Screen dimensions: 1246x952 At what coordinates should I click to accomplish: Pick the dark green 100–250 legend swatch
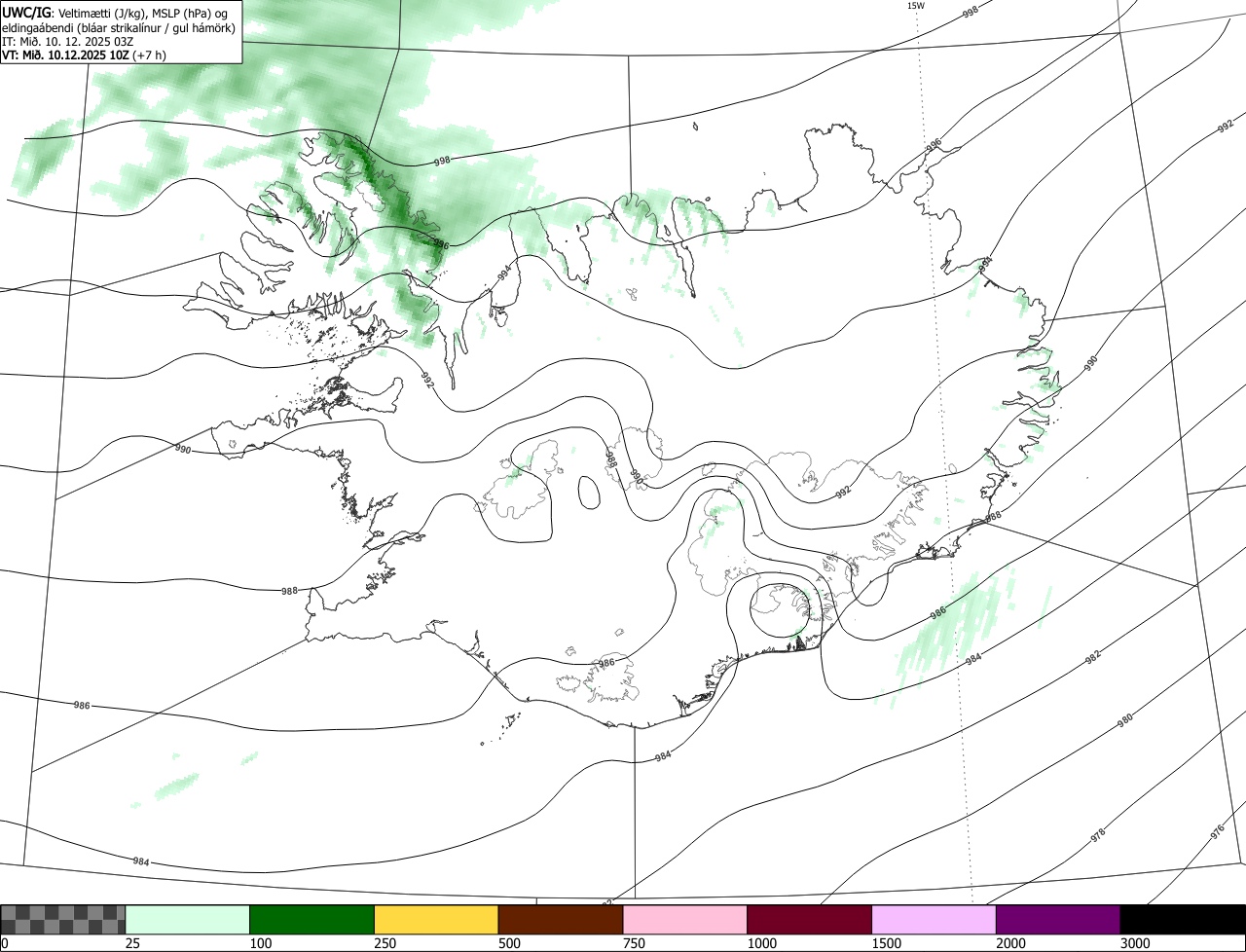tap(312, 920)
